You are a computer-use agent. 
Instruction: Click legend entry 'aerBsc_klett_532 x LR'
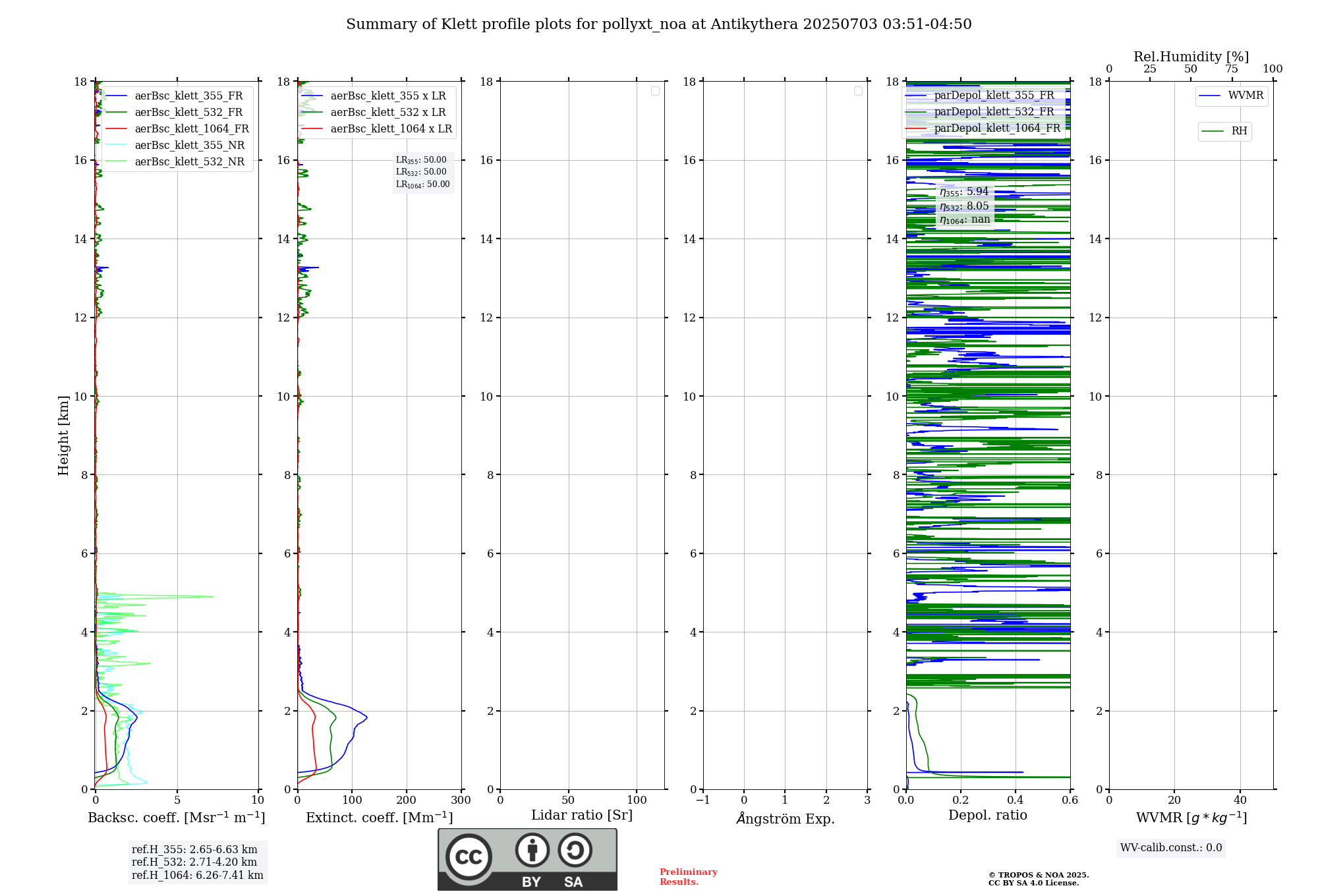[374, 112]
